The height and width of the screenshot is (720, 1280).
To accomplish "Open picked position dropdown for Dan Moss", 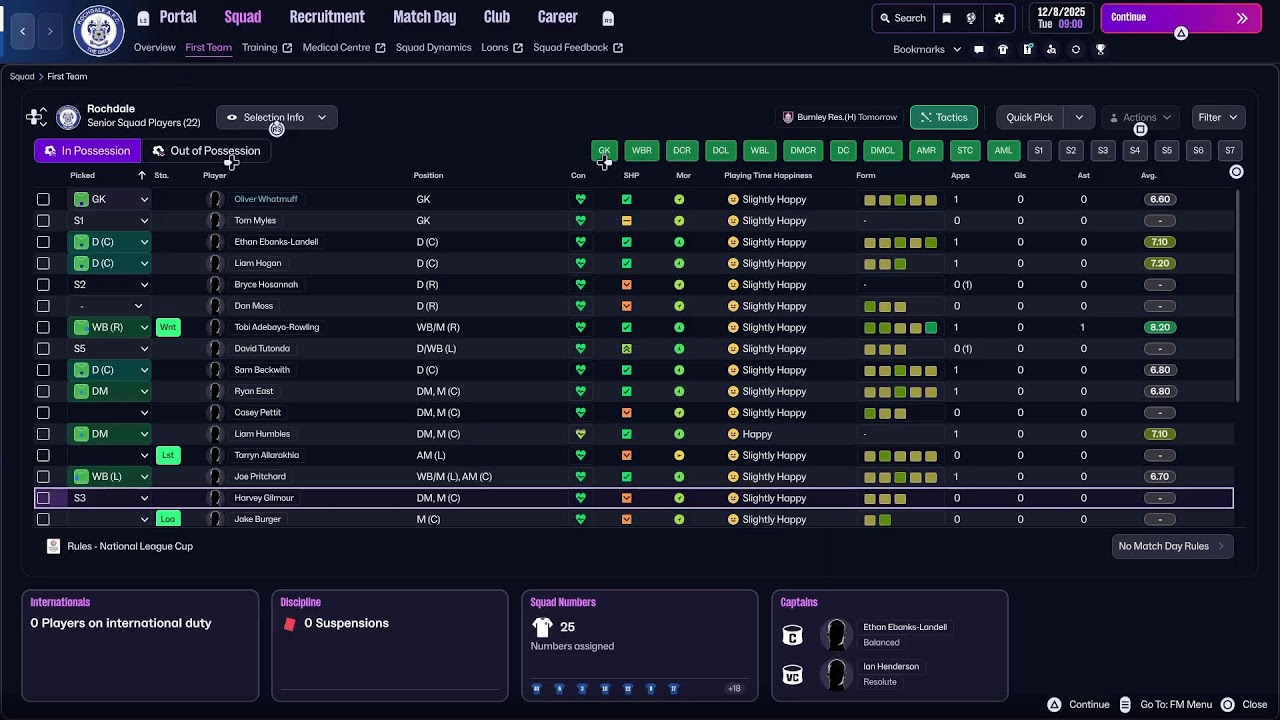I will [x=139, y=306].
